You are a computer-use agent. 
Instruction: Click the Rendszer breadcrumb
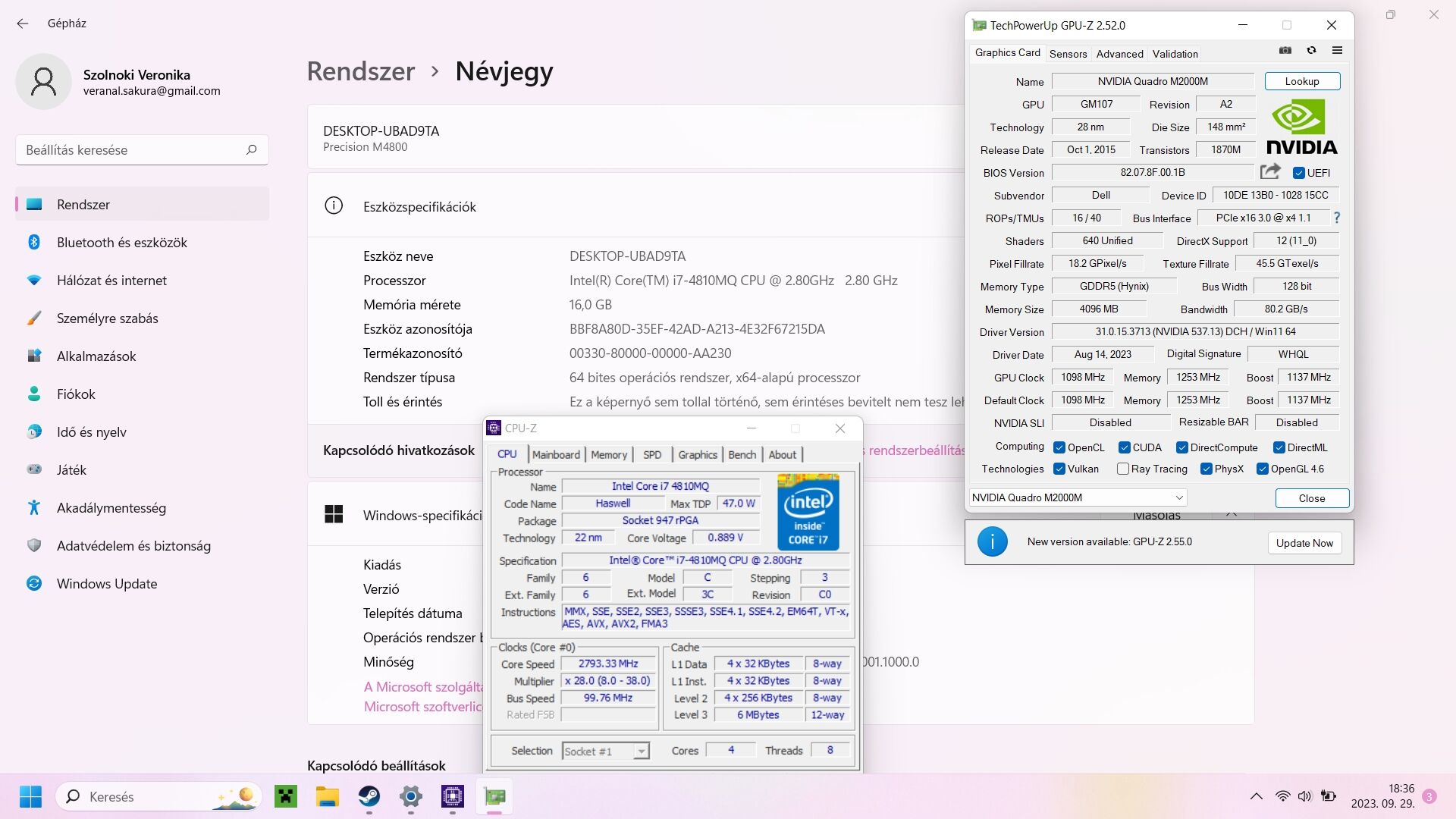[361, 71]
